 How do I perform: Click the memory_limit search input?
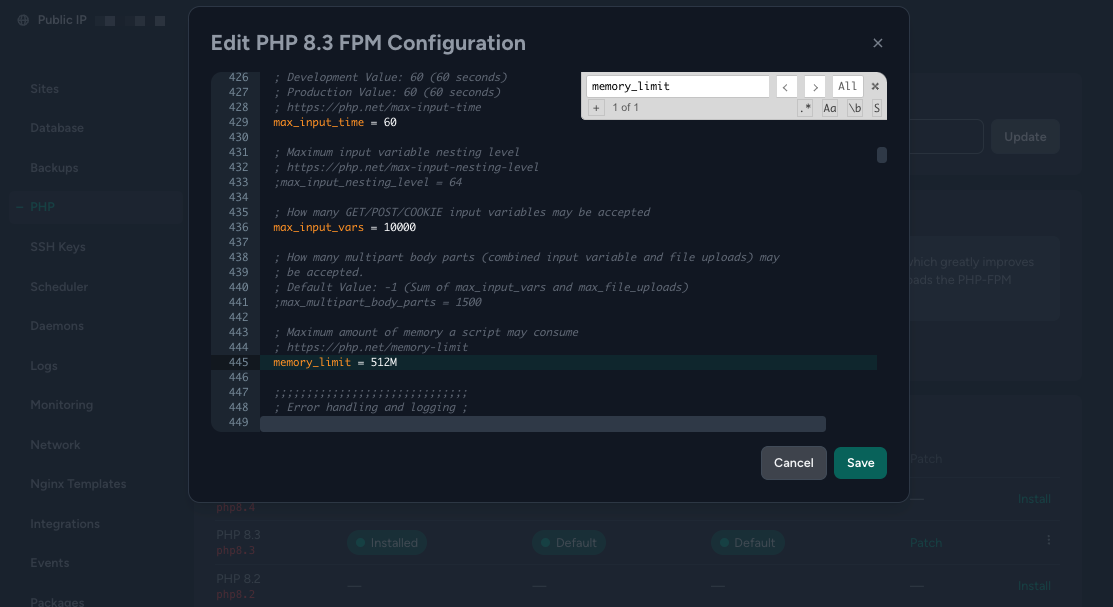(x=678, y=87)
